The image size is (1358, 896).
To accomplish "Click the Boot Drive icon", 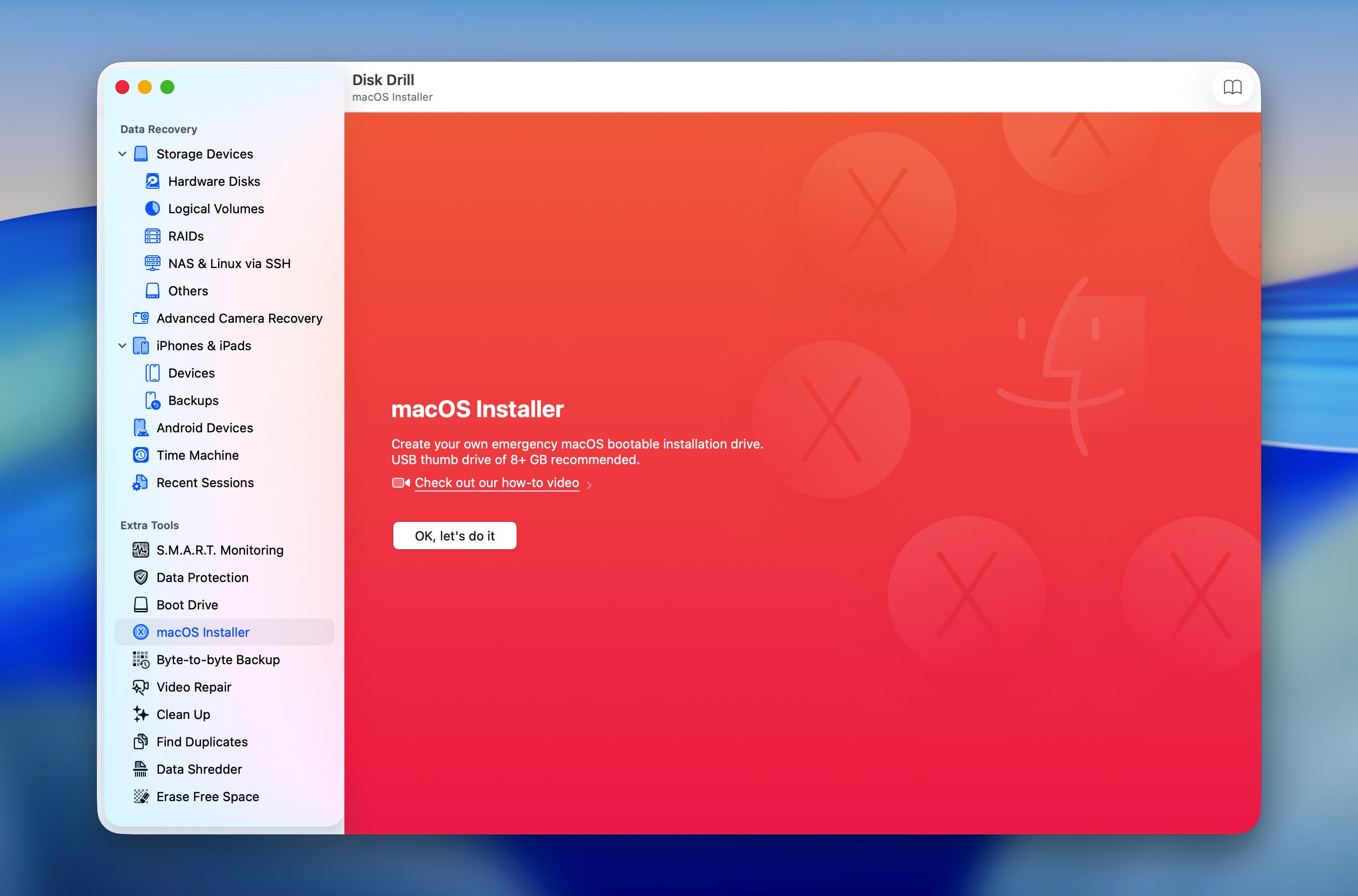I will [x=140, y=605].
